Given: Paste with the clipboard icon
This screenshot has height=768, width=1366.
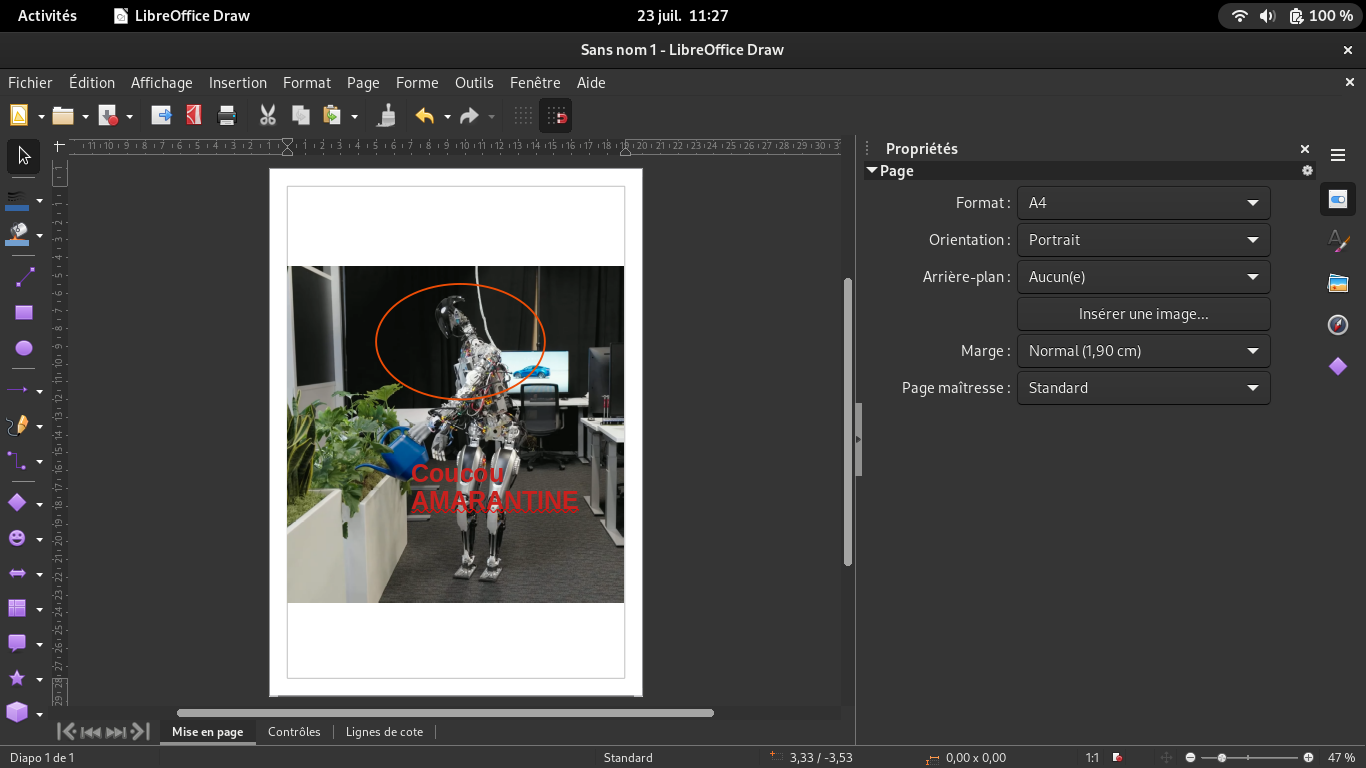Looking at the screenshot, I should point(332,116).
